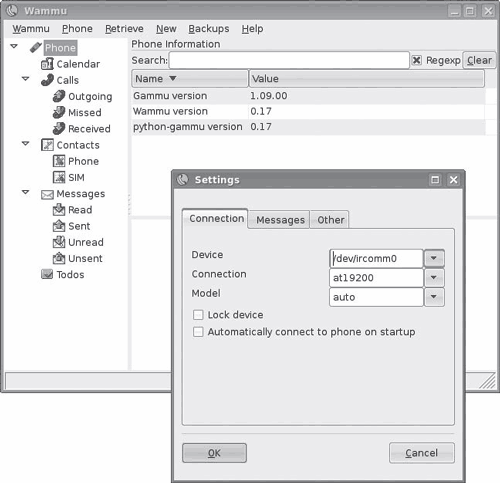Image resolution: width=500 pixels, height=483 pixels.
Task: Open the Unread messages icon
Action: coord(59,242)
